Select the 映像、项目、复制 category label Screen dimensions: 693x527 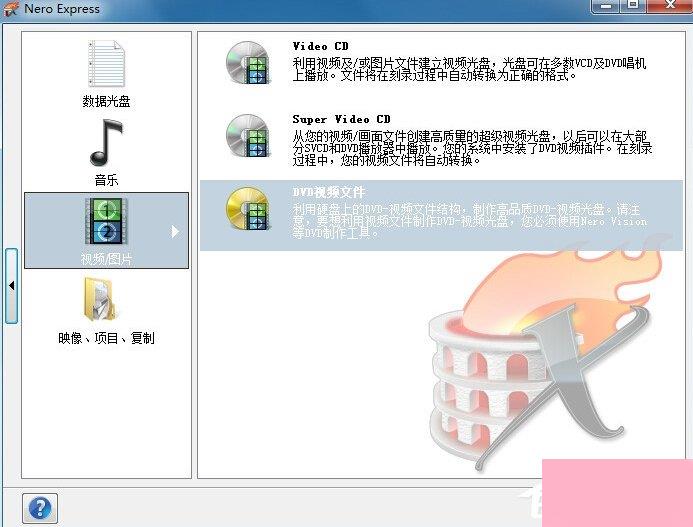pos(106,338)
